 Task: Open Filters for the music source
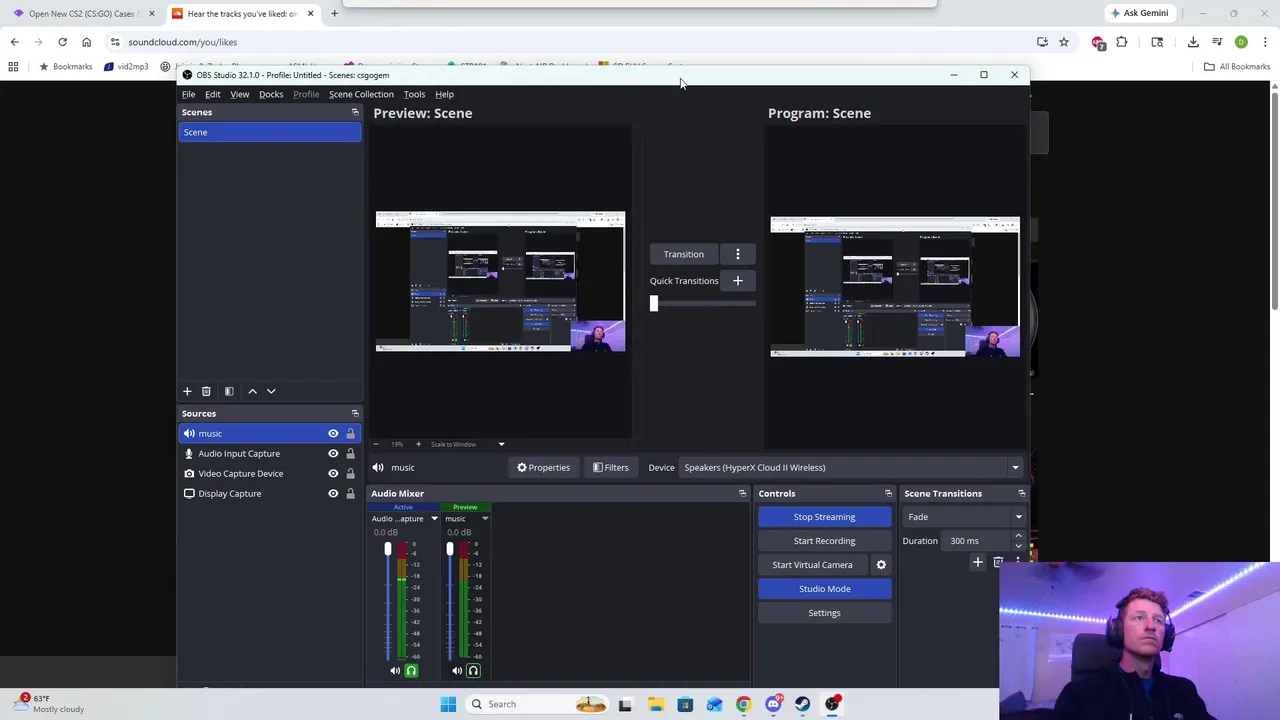pyautogui.click(x=610, y=467)
